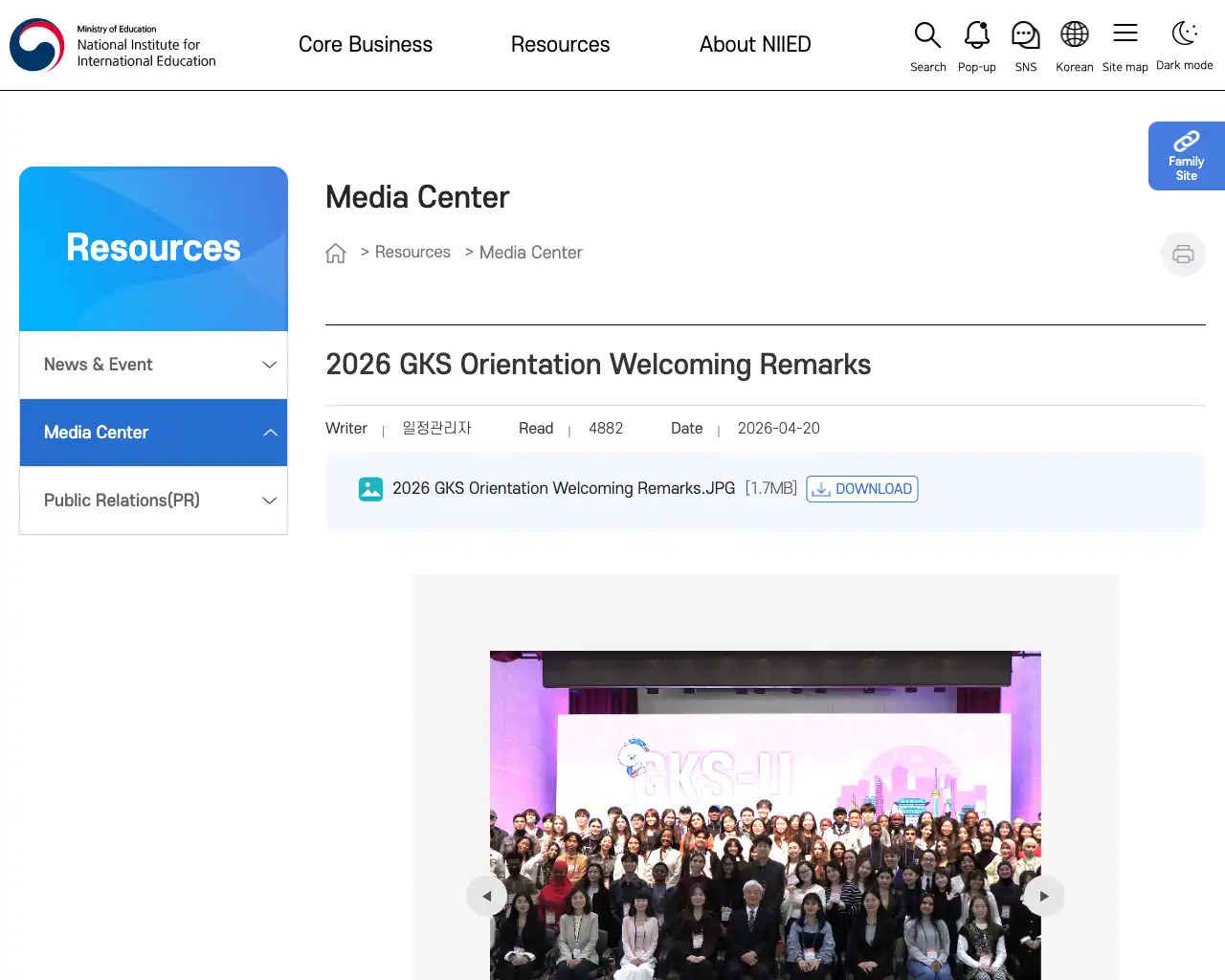This screenshot has width=1225, height=980.
Task: Open 2026 GKS Orientation Welcoming Remarks.JPG file
Action: [x=564, y=488]
